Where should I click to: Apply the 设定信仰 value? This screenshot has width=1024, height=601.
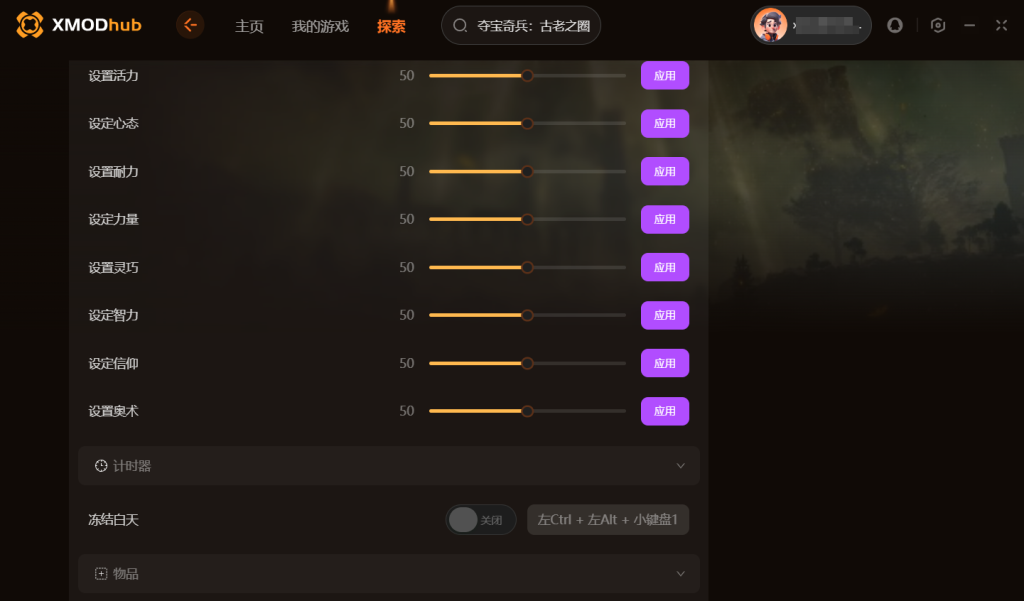665,363
